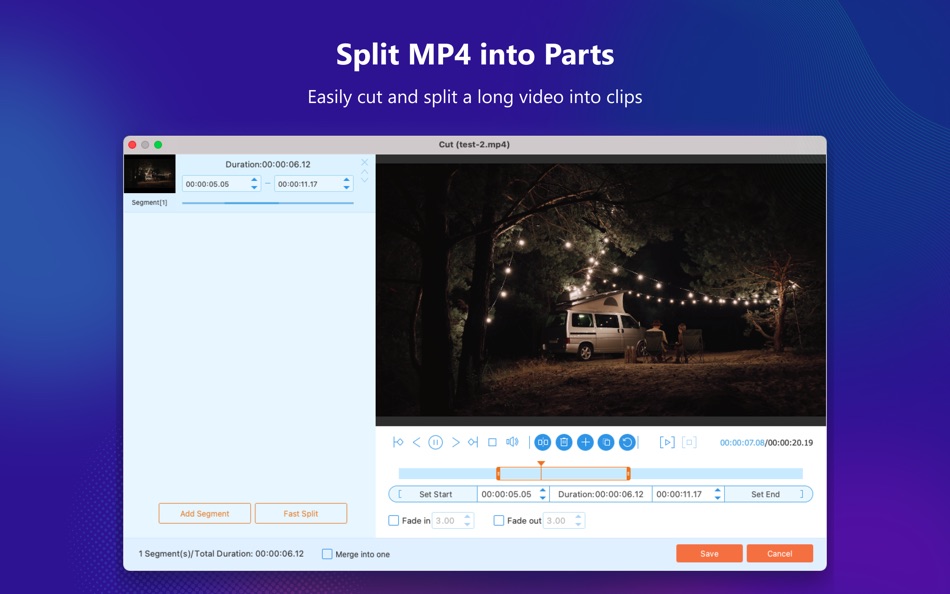Play the selected segment in brackets
Screen dimensions: 950x594
(666, 442)
